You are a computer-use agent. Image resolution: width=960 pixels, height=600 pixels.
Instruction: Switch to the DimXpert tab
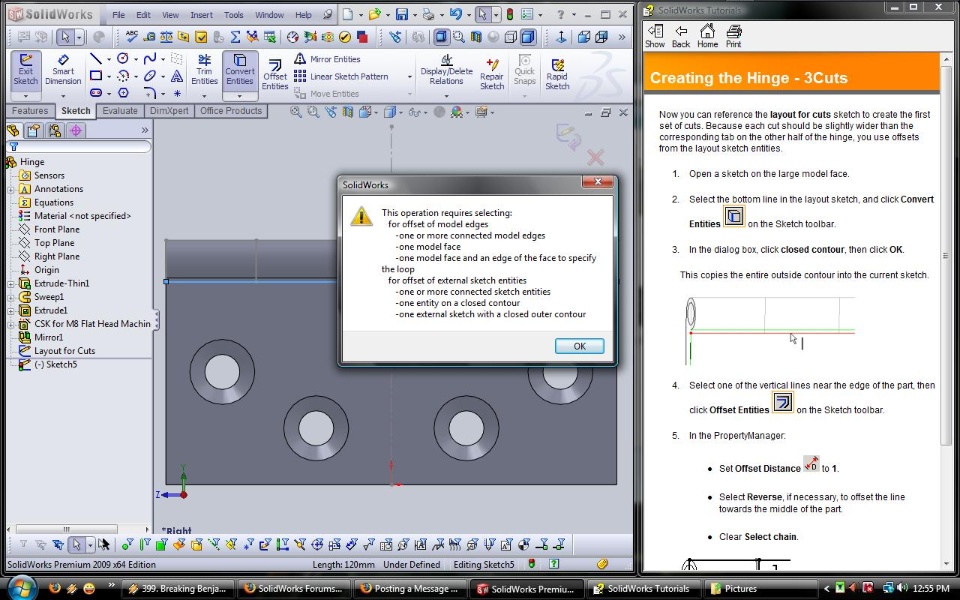169,111
